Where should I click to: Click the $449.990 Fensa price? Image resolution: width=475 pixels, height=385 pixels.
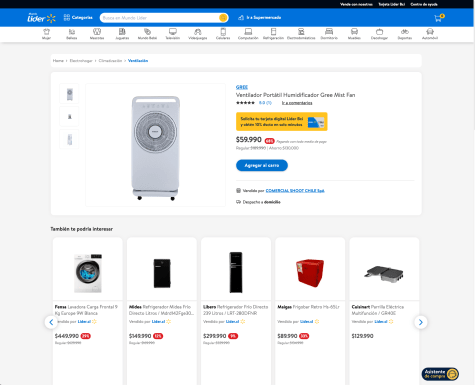(67, 336)
